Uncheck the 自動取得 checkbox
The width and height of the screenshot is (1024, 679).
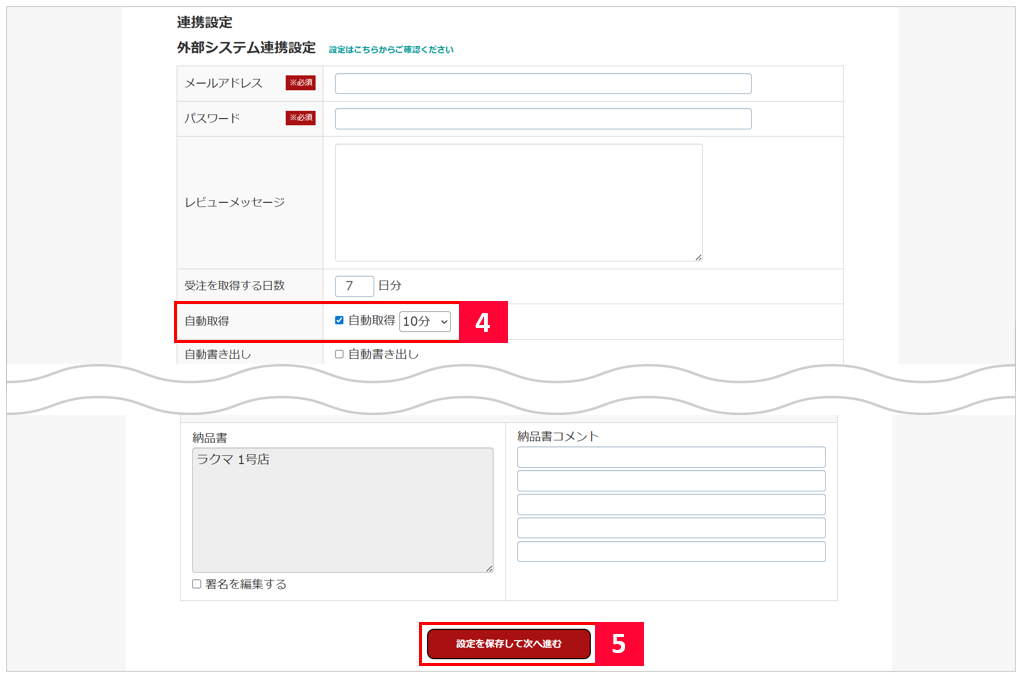(x=339, y=321)
